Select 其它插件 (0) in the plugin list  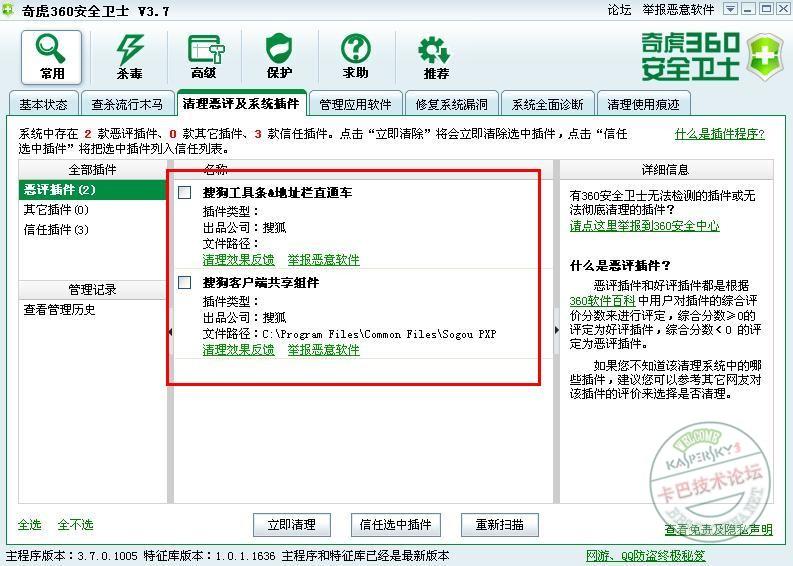pyautogui.click(x=93, y=209)
